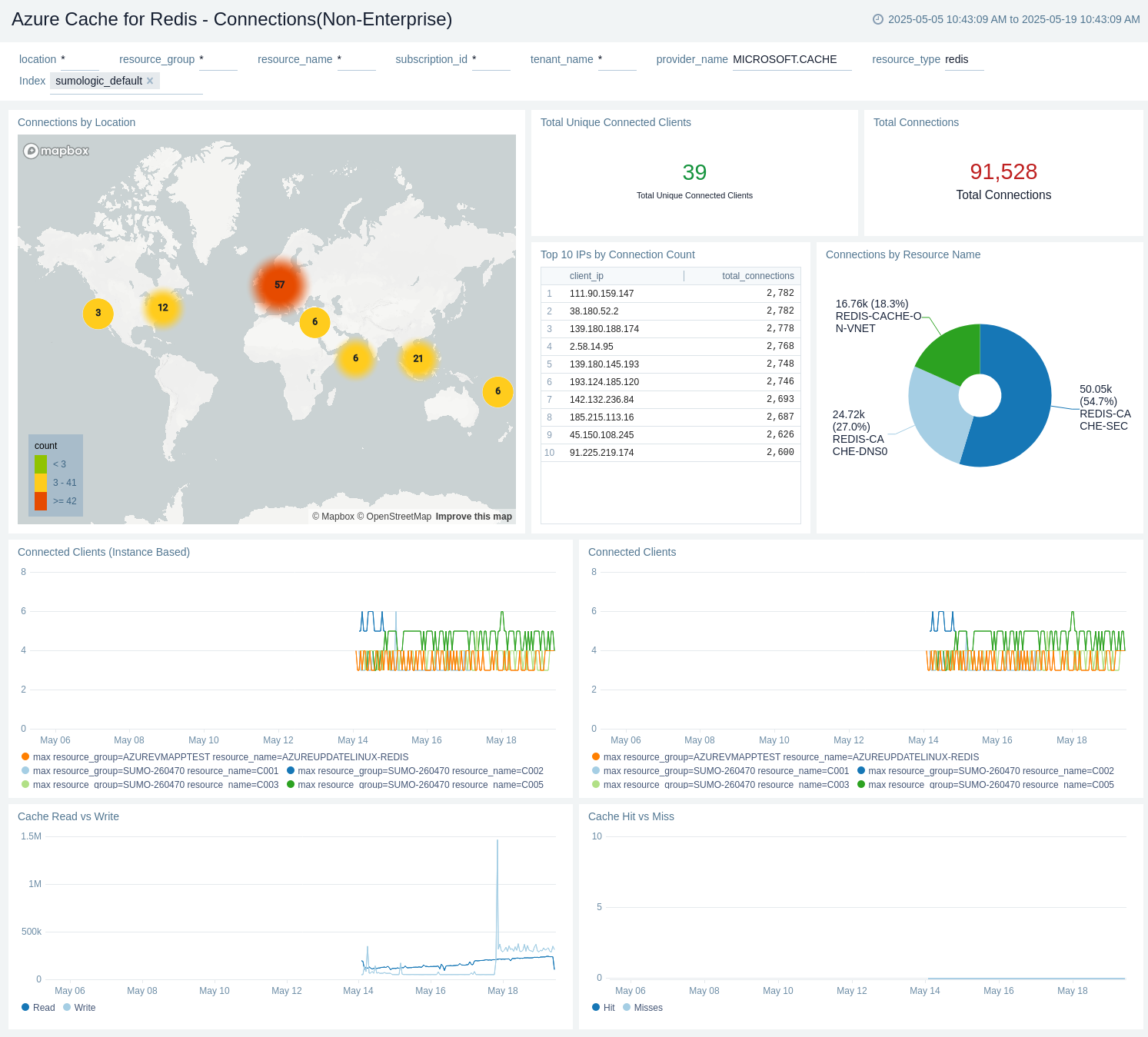The image size is (1148, 1037).
Task: Open the Connections by Location panel title
Action: tap(77, 122)
